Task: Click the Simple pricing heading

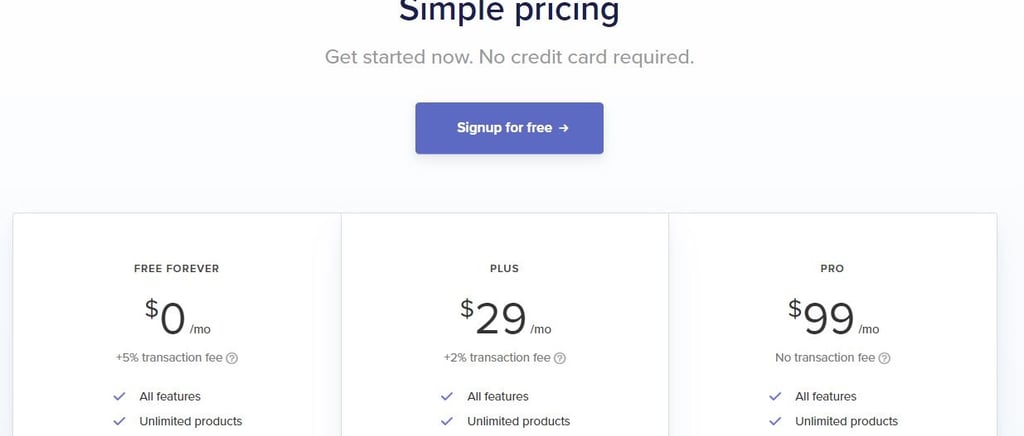Action: coord(509,10)
